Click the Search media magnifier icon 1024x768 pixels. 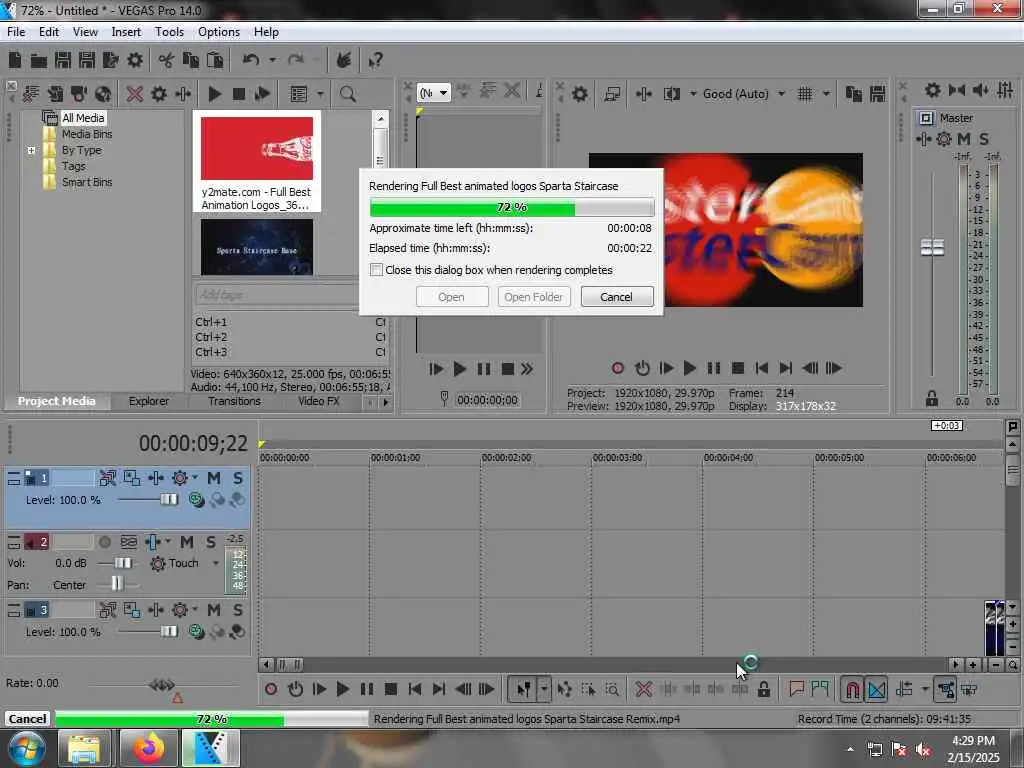click(347, 94)
